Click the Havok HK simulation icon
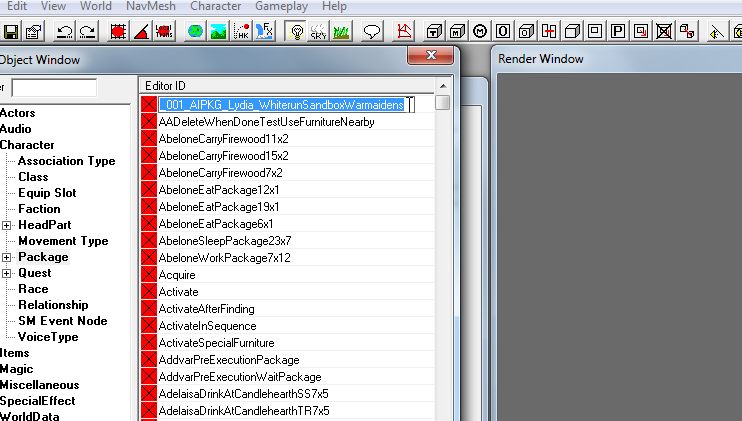The height and width of the screenshot is (421, 742). (241, 32)
